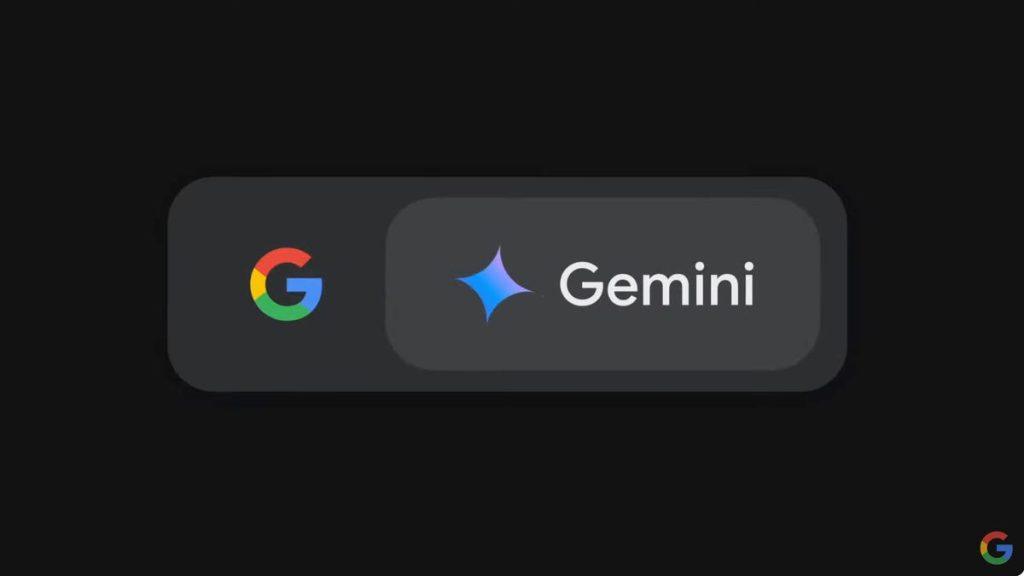The width and height of the screenshot is (1024, 576).
Task: Activate the highlighted Gemini pill button
Action: [602, 284]
